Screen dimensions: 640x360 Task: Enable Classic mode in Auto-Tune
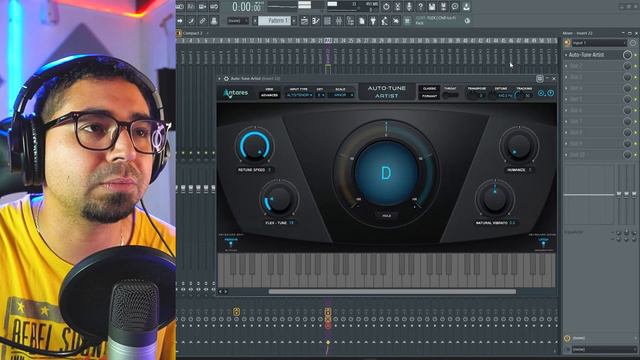(x=429, y=89)
